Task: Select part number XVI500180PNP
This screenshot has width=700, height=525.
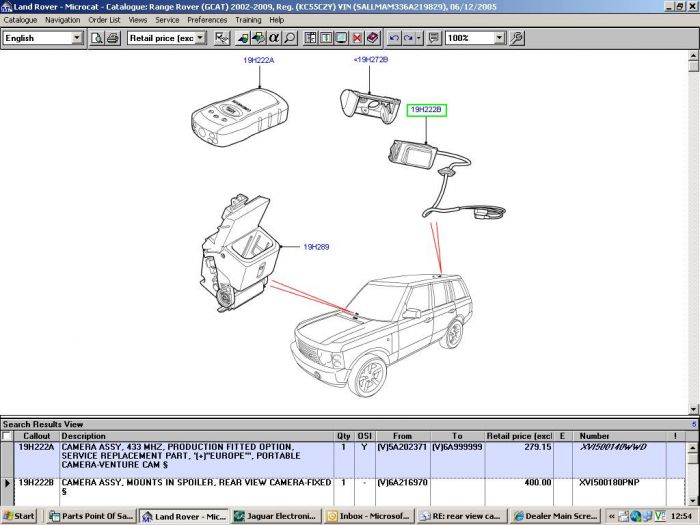Action: (609, 483)
